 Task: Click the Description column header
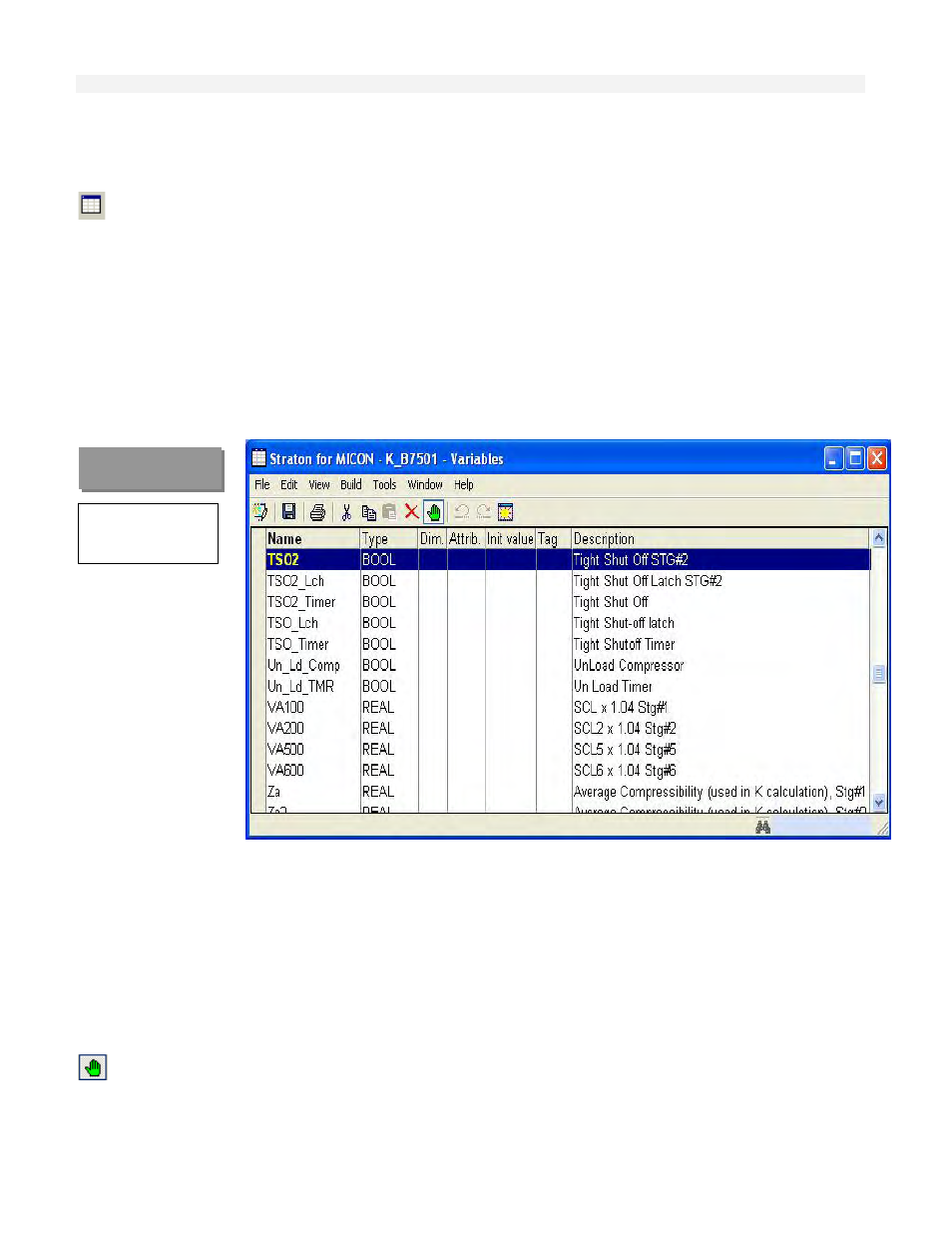(x=720, y=539)
